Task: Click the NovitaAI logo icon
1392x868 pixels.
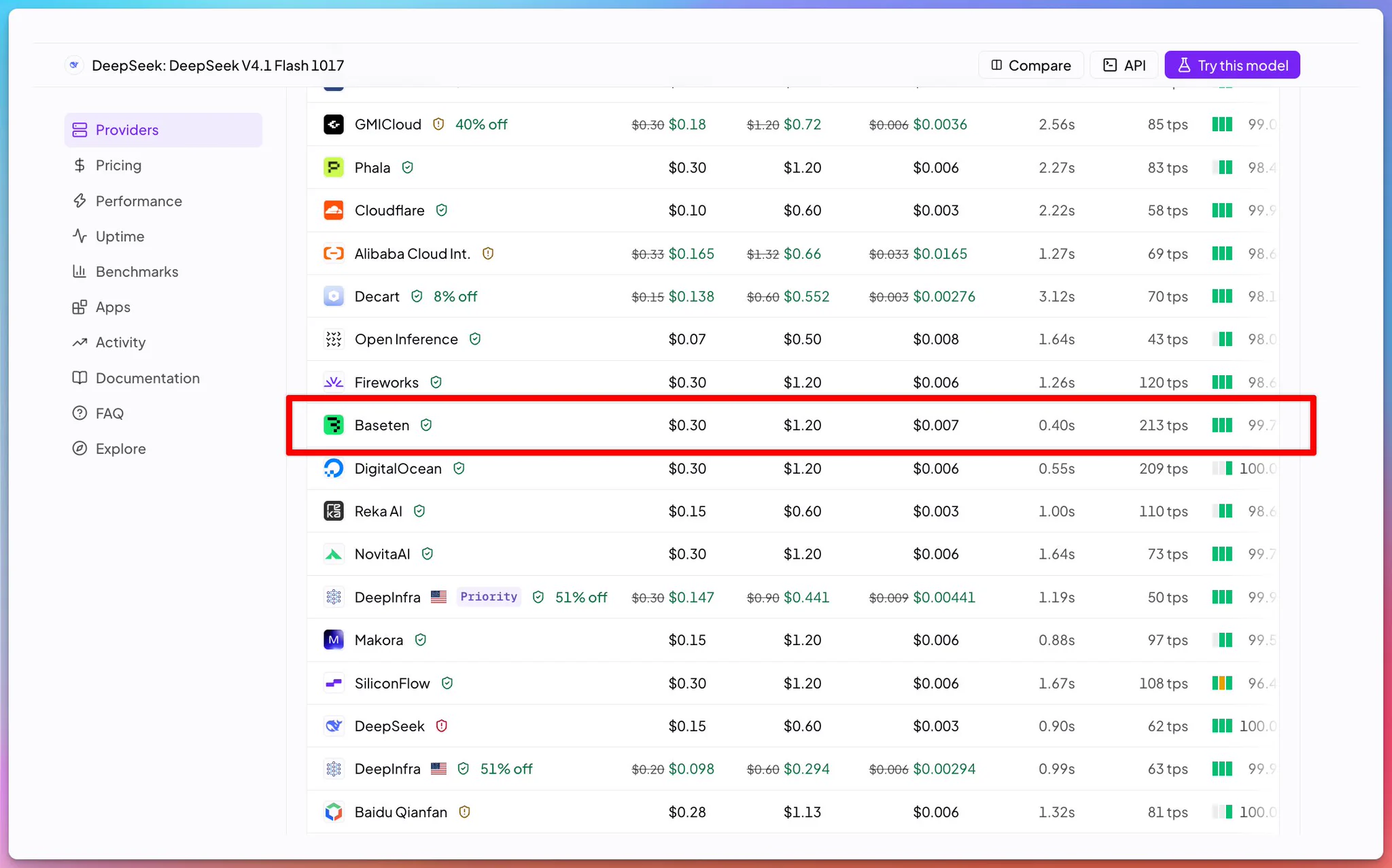Action: click(x=333, y=554)
